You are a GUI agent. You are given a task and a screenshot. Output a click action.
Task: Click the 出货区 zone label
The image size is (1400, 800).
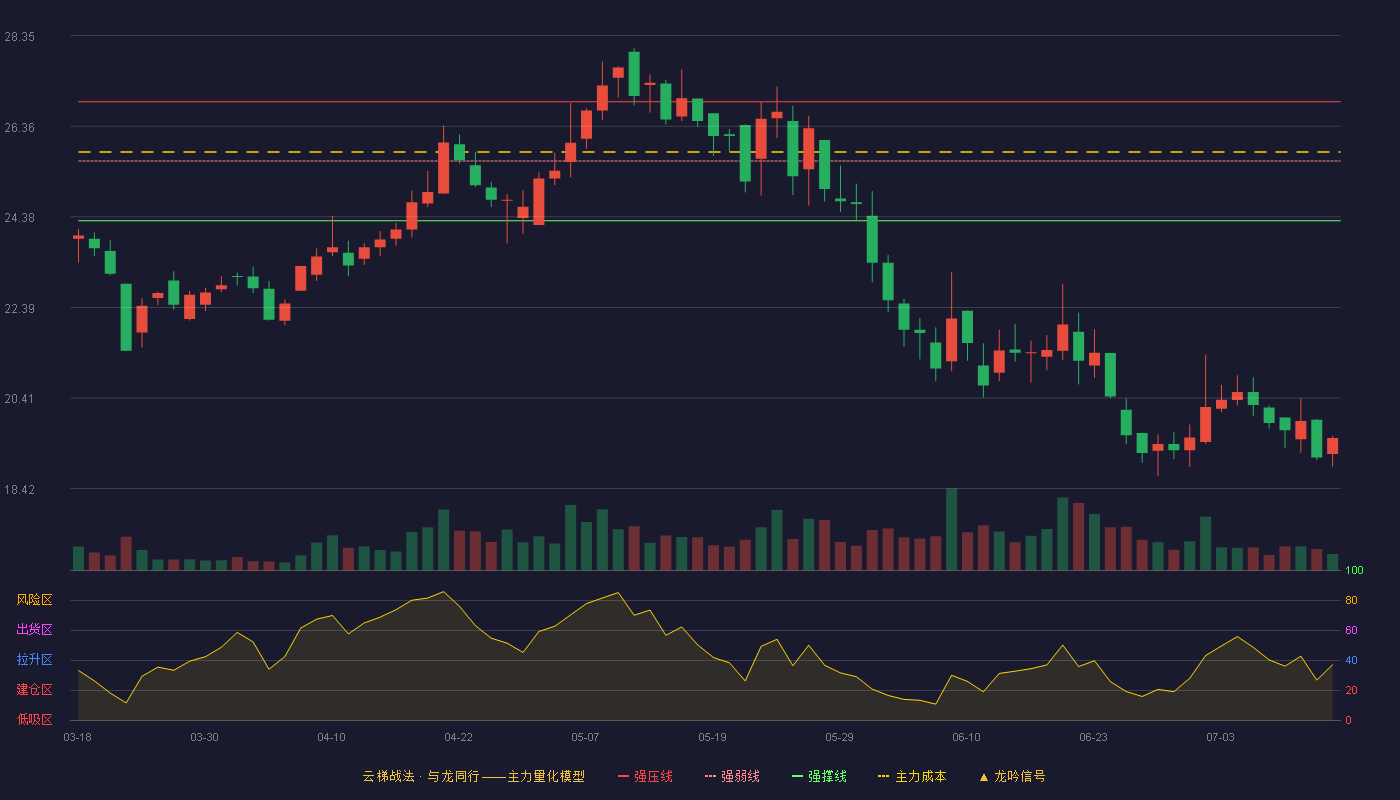pyautogui.click(x=34, y=630)
